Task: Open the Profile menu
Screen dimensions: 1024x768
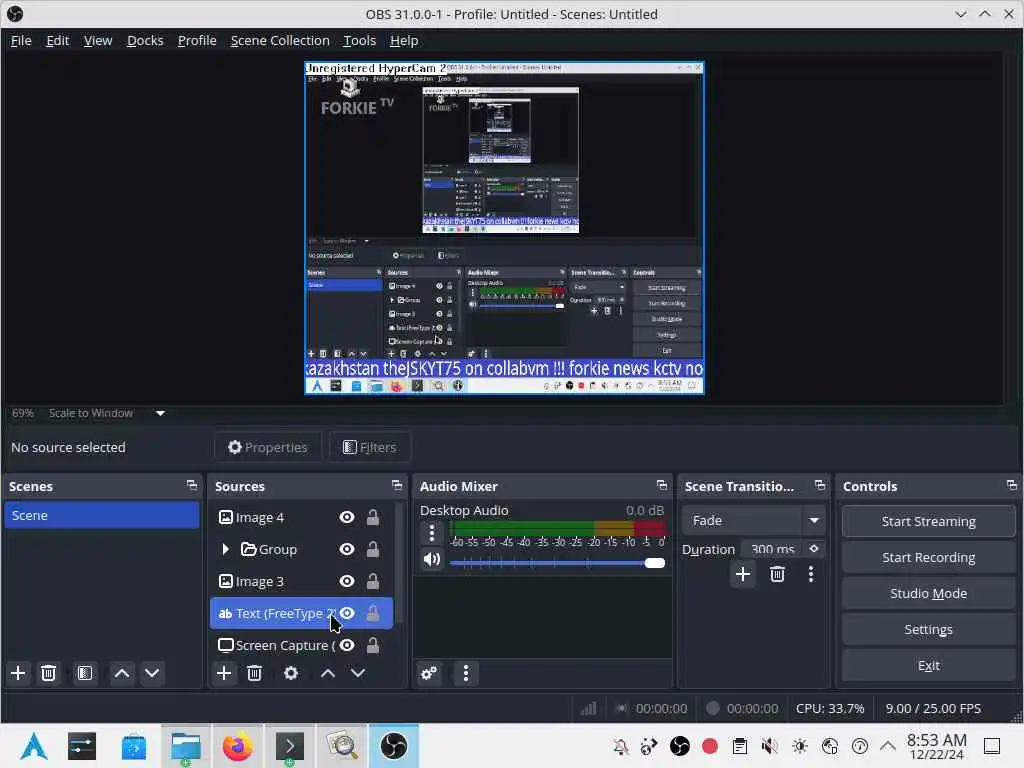Action: tap(197, 40)
